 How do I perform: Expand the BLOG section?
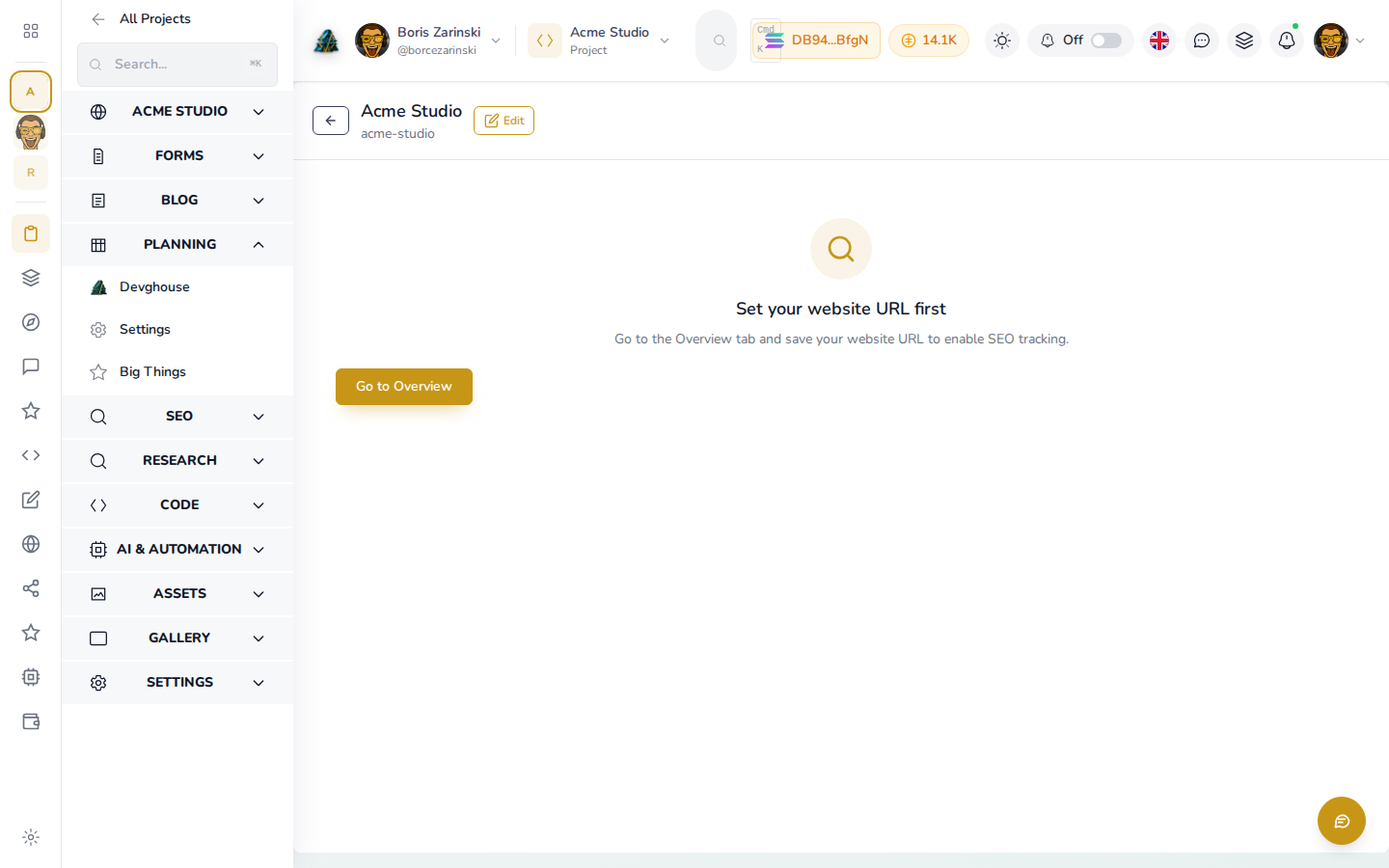point(177,201)
